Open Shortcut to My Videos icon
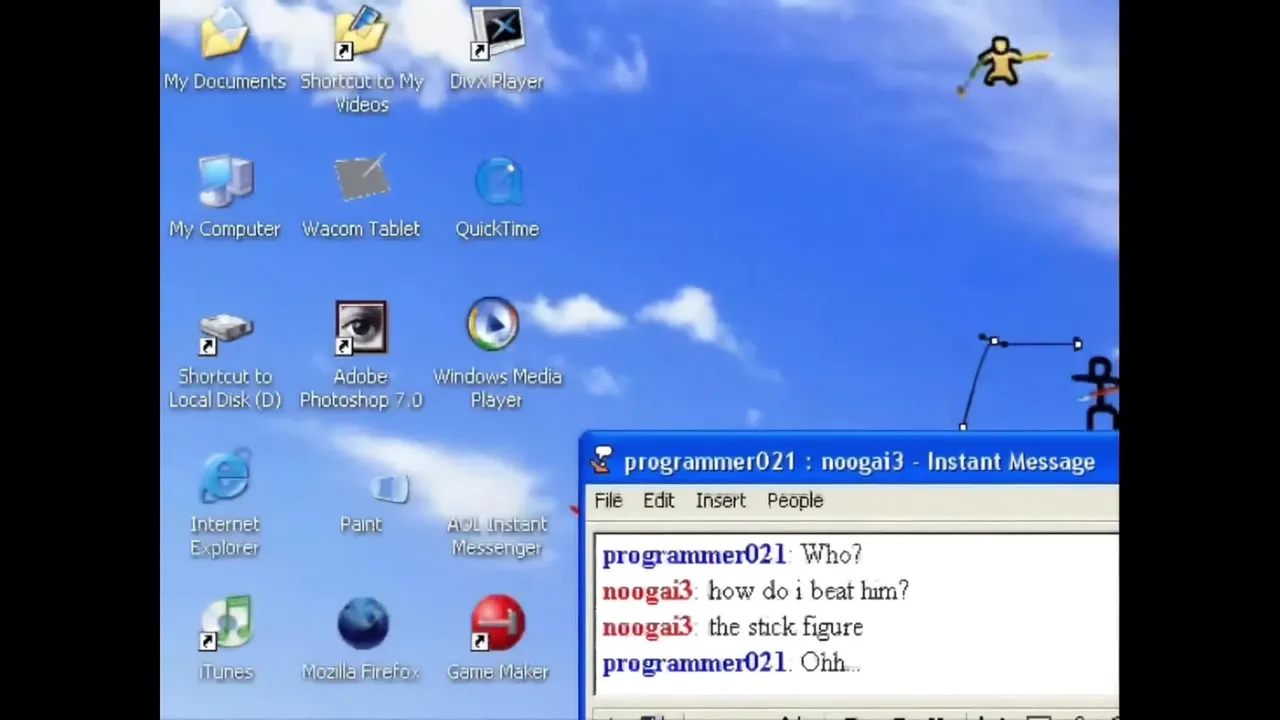 pos(361,34)
